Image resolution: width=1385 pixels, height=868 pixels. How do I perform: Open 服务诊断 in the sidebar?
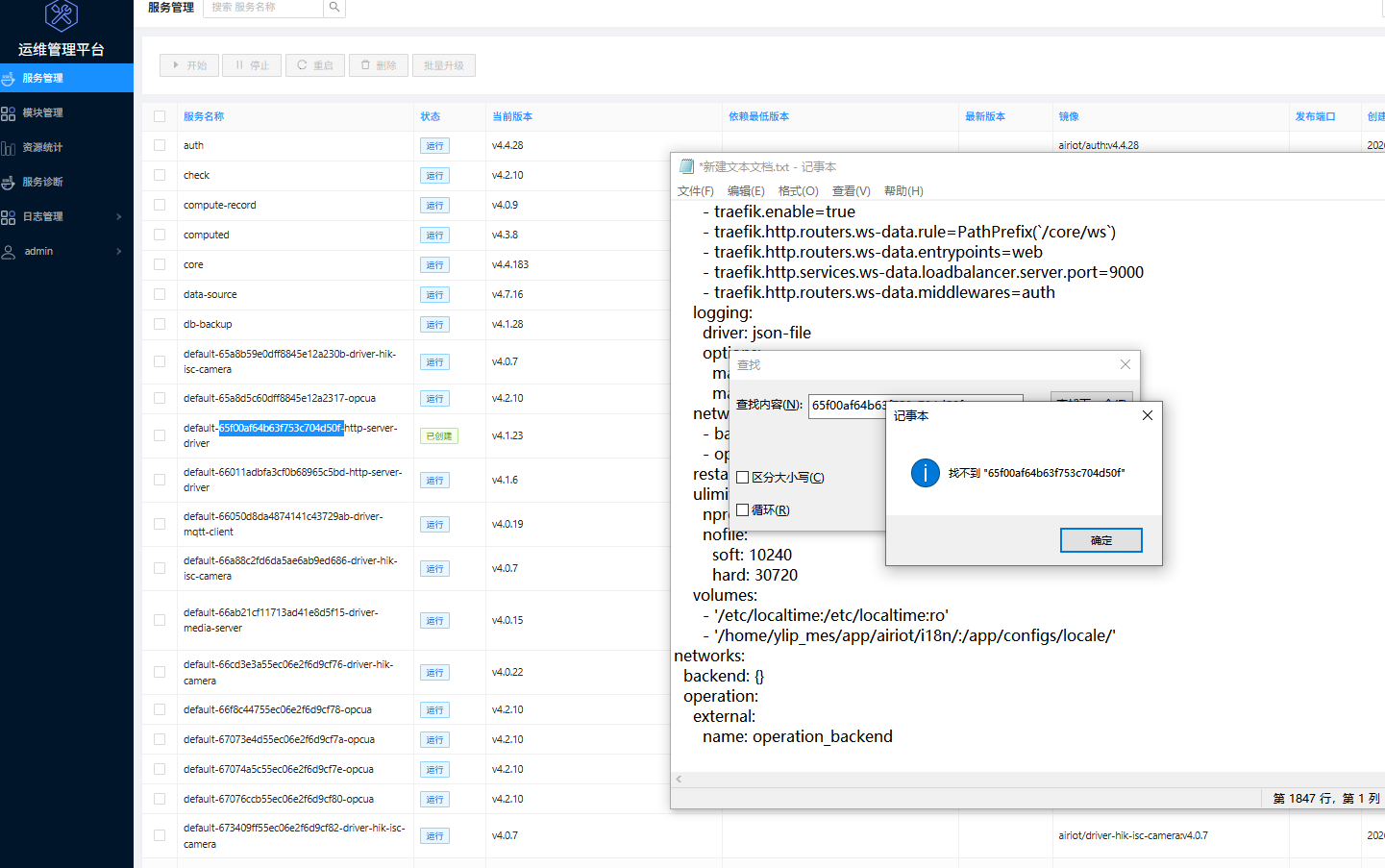click(x=66, y=182)
